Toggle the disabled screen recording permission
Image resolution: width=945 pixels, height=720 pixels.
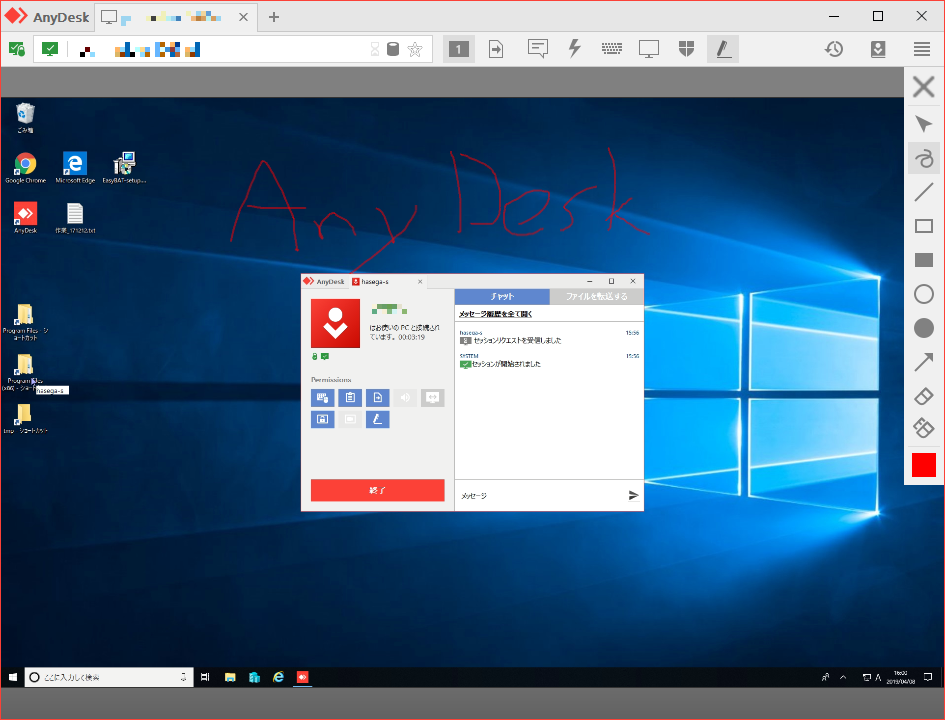pos(350,419)
